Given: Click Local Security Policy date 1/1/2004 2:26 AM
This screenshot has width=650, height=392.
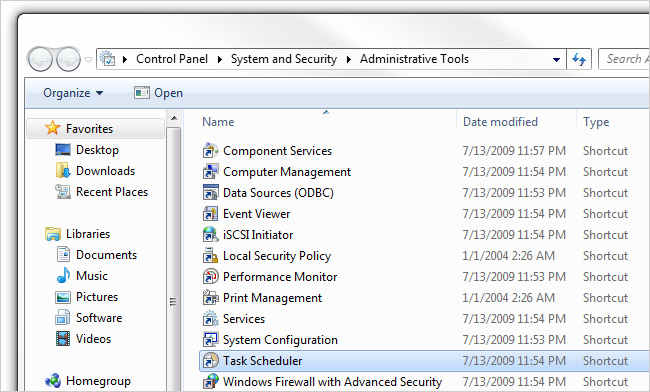Looking at the screenshot, I should tap(509, 256).
